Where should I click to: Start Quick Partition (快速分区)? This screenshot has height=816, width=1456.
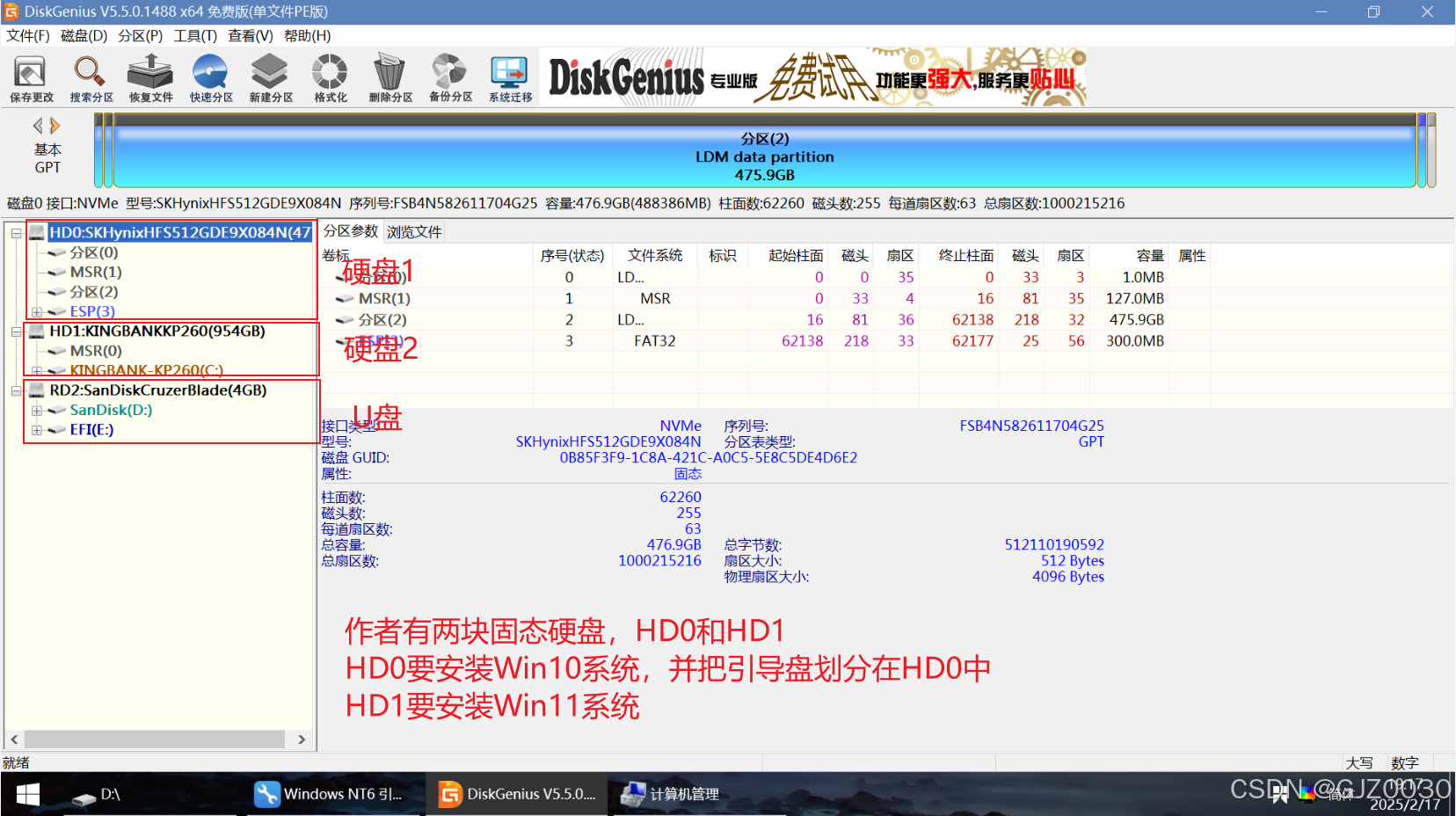(x=211, y=78)
